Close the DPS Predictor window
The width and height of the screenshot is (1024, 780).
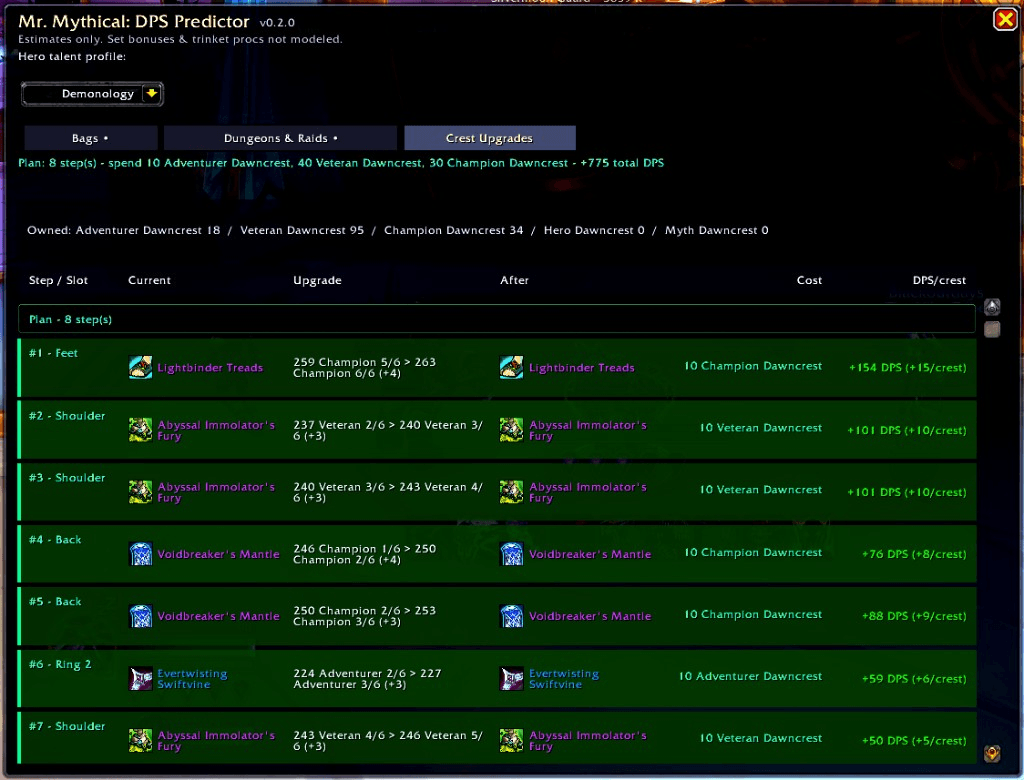click(x=1006, y=19)
